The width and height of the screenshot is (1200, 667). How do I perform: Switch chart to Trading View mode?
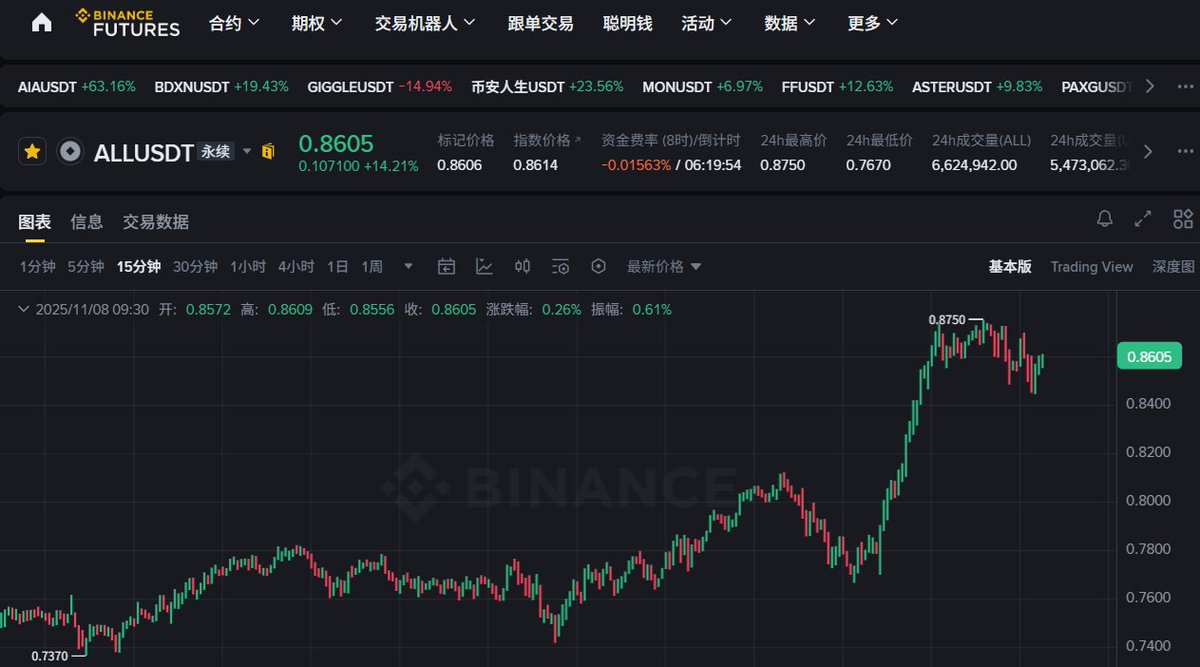(1091, 266)
